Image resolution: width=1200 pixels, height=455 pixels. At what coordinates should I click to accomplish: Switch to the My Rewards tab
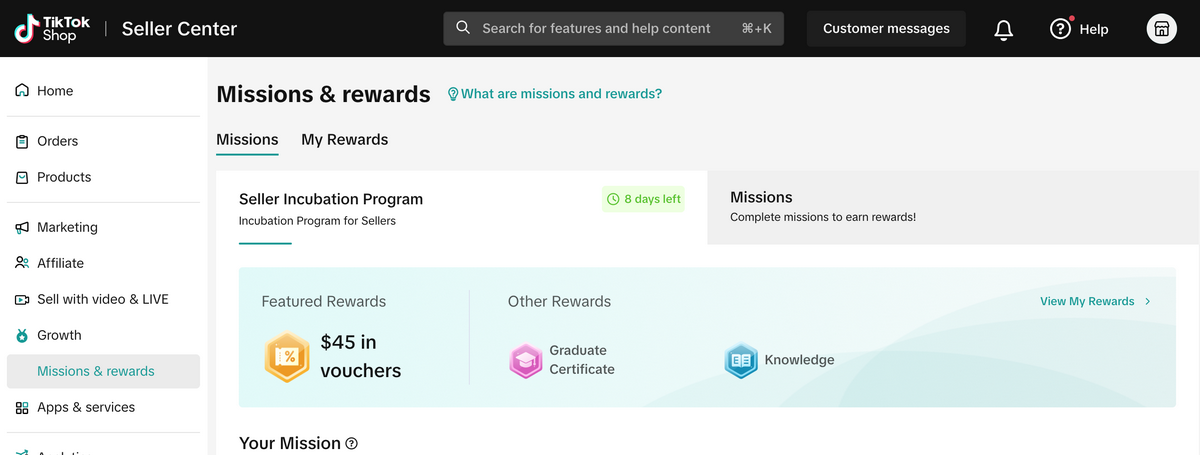coord(344,140)
